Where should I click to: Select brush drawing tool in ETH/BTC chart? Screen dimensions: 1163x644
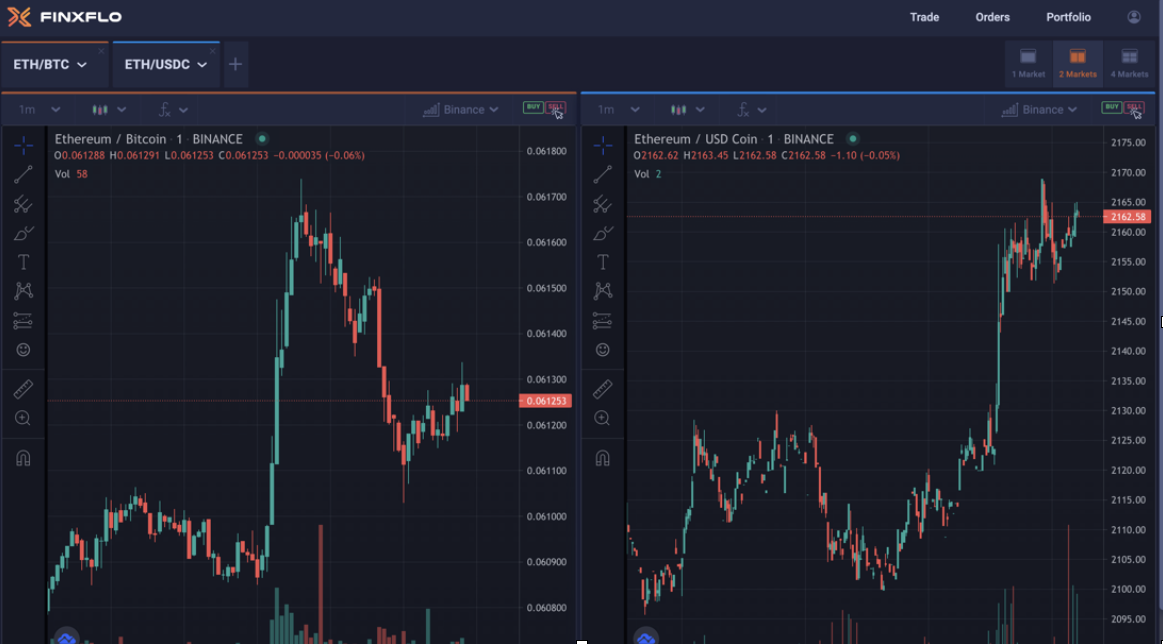23,233
